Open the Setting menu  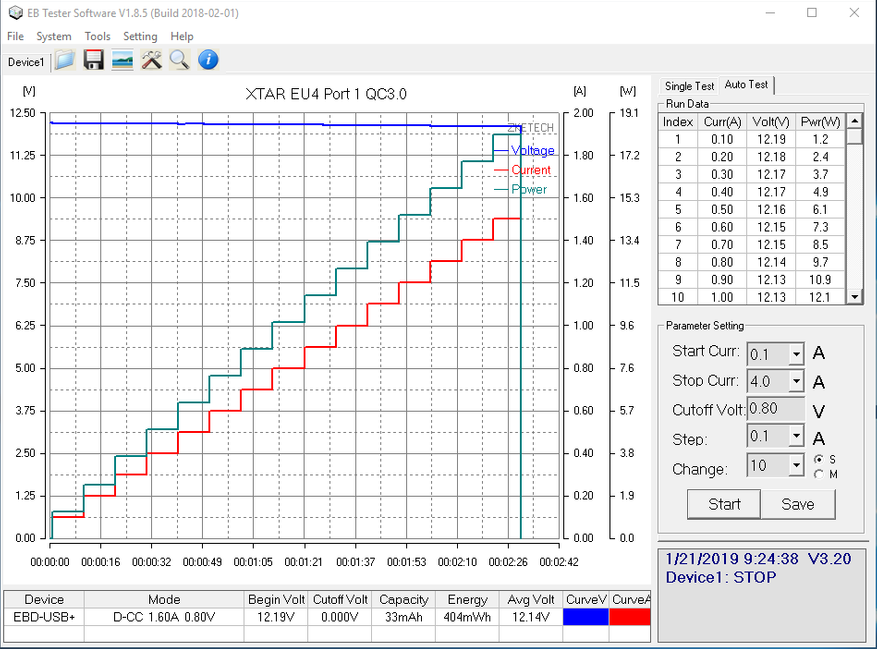pyautogui.click(x=140, y=36)
